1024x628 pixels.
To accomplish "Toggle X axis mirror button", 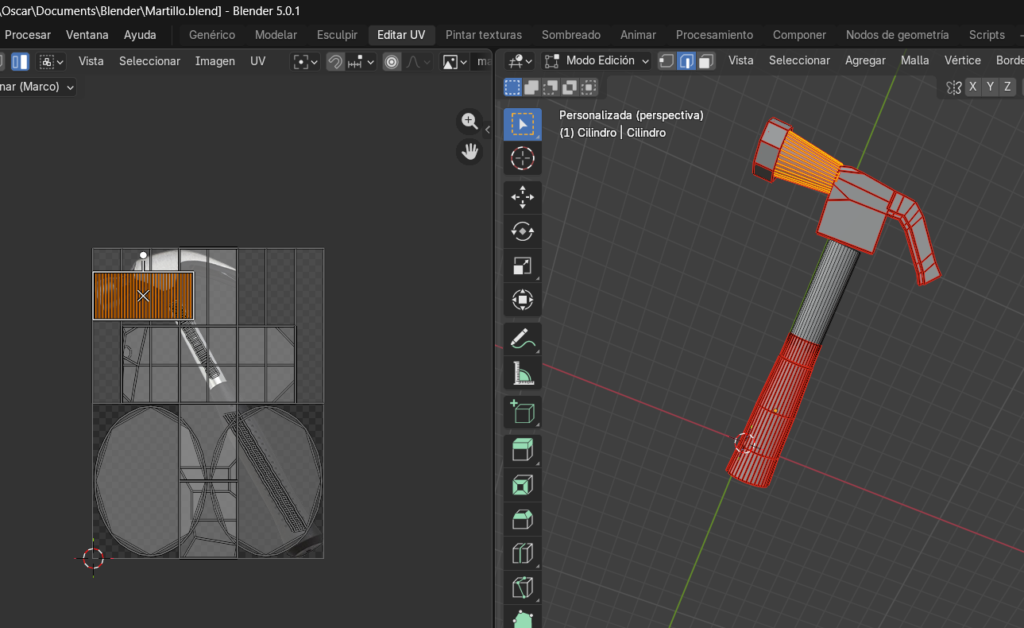I will (x=972, y=87).
